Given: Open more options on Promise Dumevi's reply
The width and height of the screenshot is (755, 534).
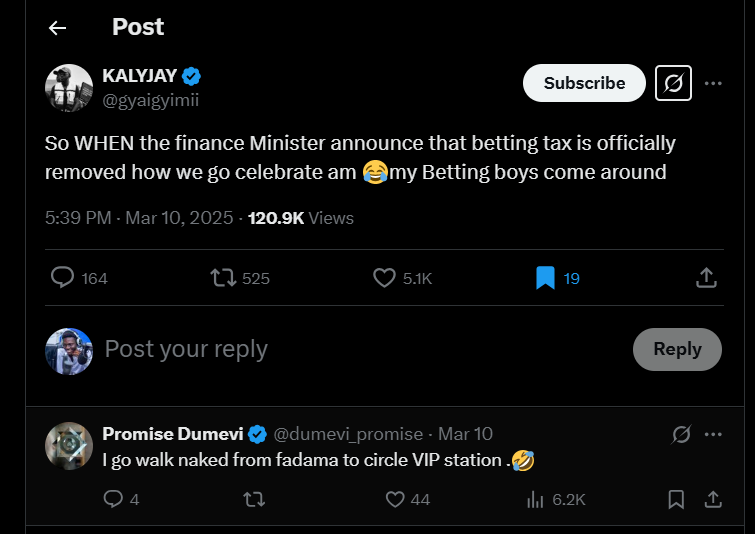Looking at the screenshot, I should pos(713,434).
